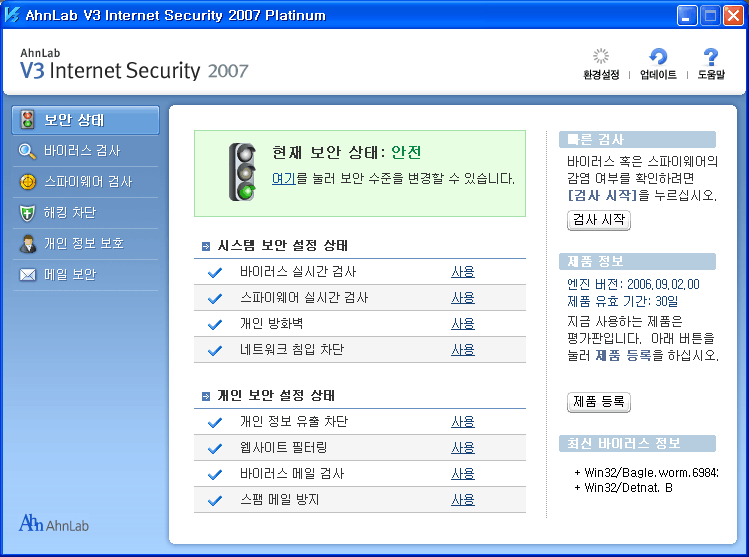Open 해킹 차단 menu label
Image resolution: width=749 pixels, height=557 pixels.
(70, 213)
